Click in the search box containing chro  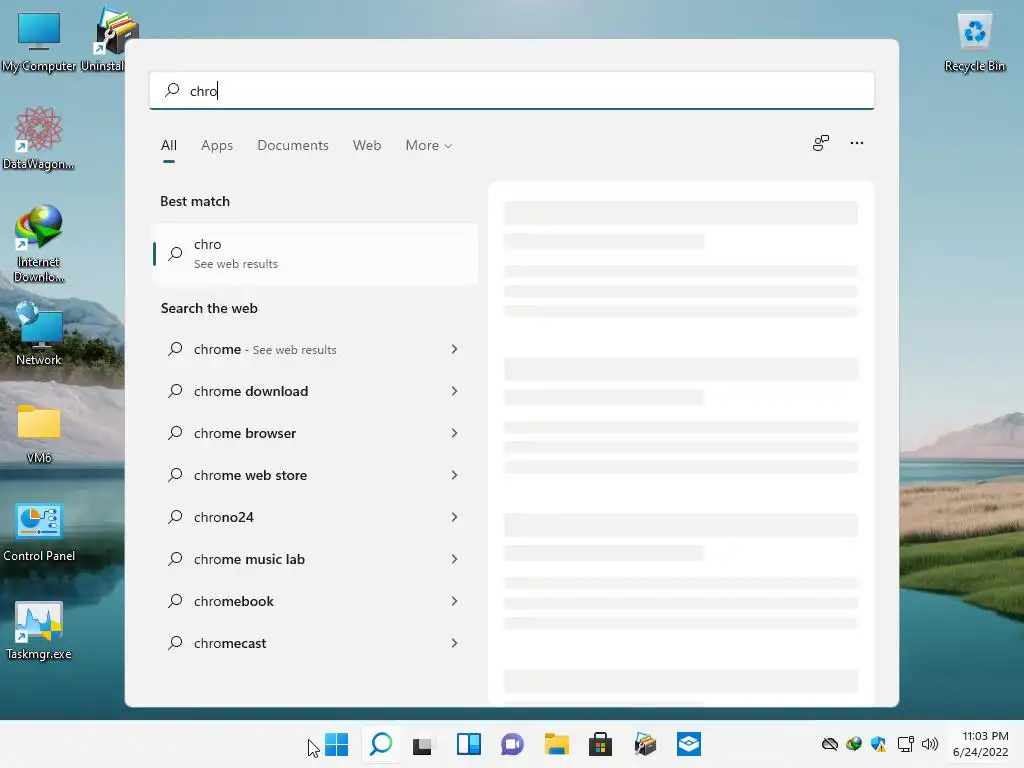pyautogui.click(x=512, y=90)
